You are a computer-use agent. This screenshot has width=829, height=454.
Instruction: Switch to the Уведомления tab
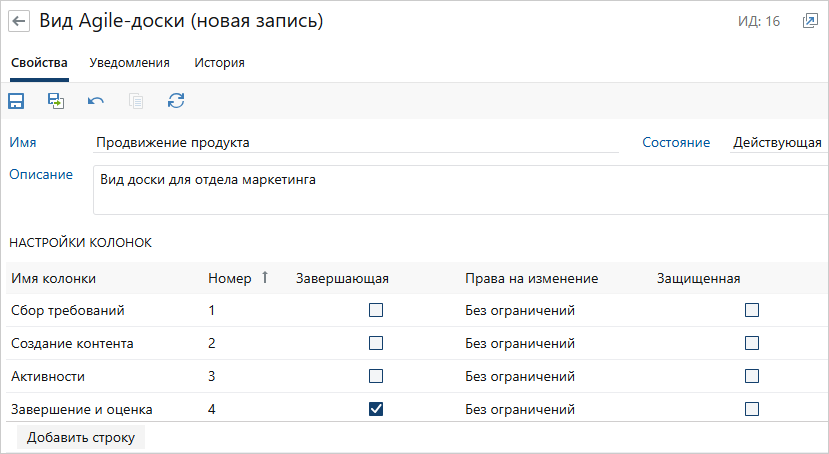129,62
